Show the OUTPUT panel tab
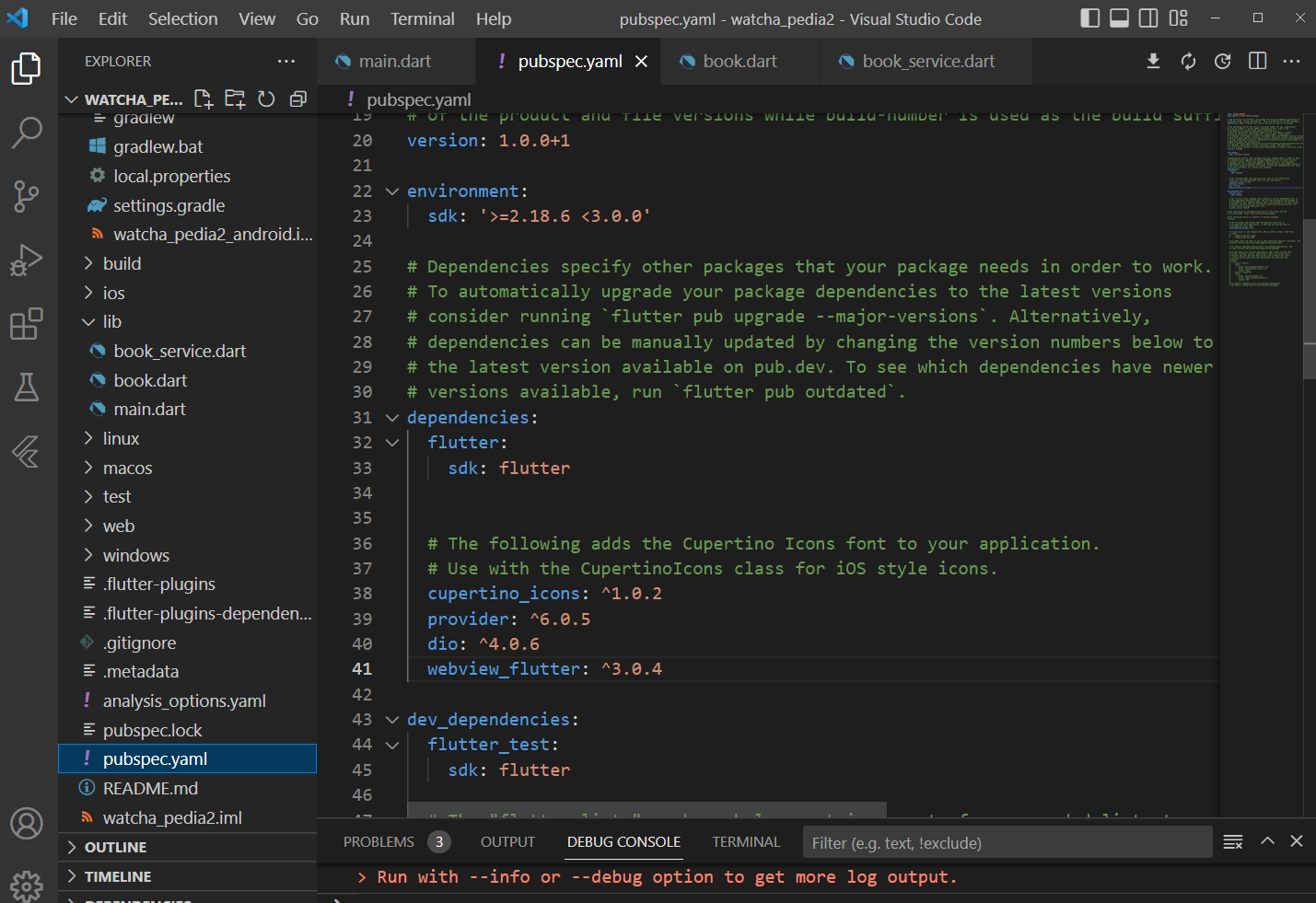1316x903 pixels. tap(507, 841)
